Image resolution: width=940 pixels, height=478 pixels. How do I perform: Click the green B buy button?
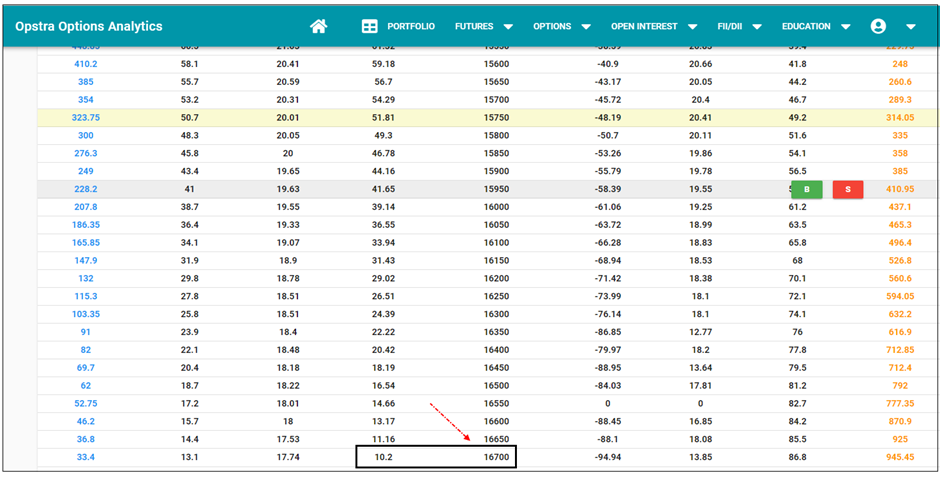[x=806, y=189]
